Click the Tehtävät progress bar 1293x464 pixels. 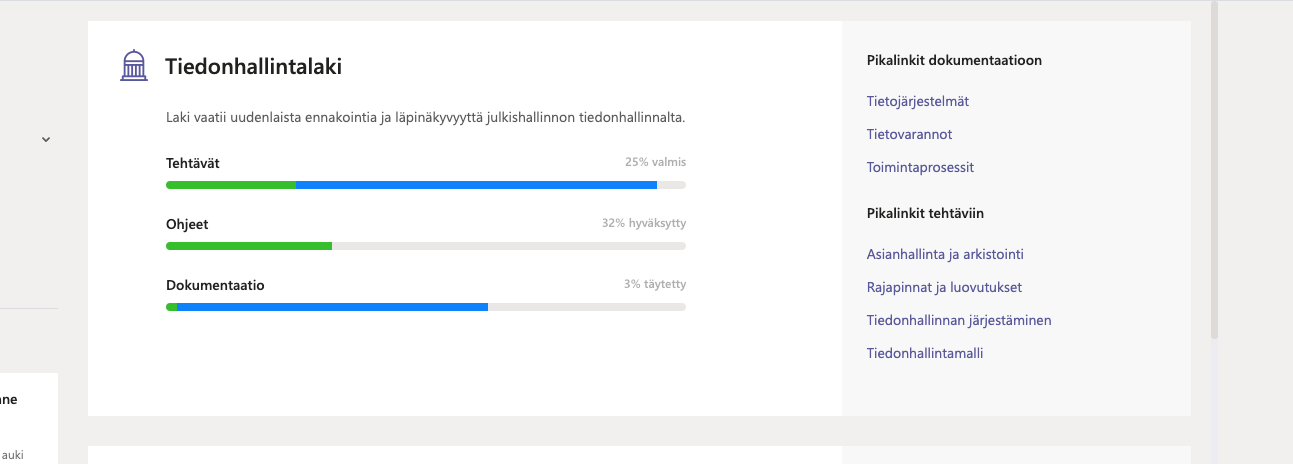tap(426, 185)
